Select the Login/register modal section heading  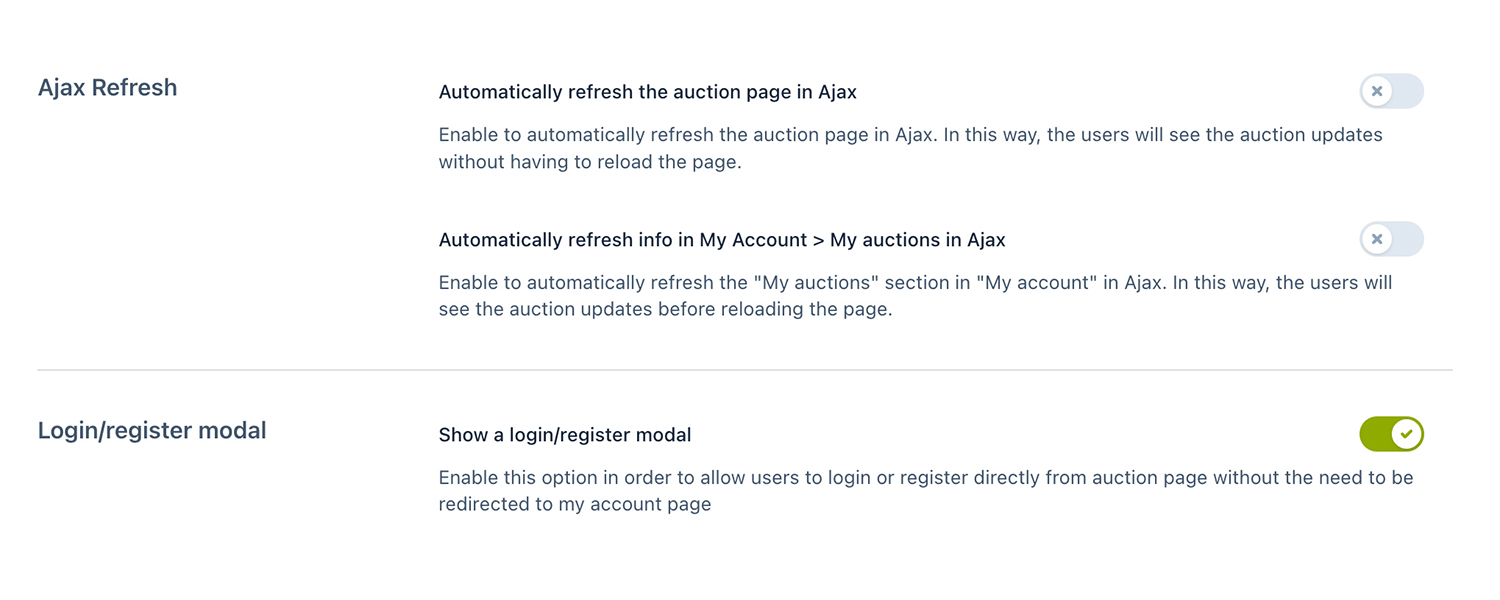pos(152,430)
